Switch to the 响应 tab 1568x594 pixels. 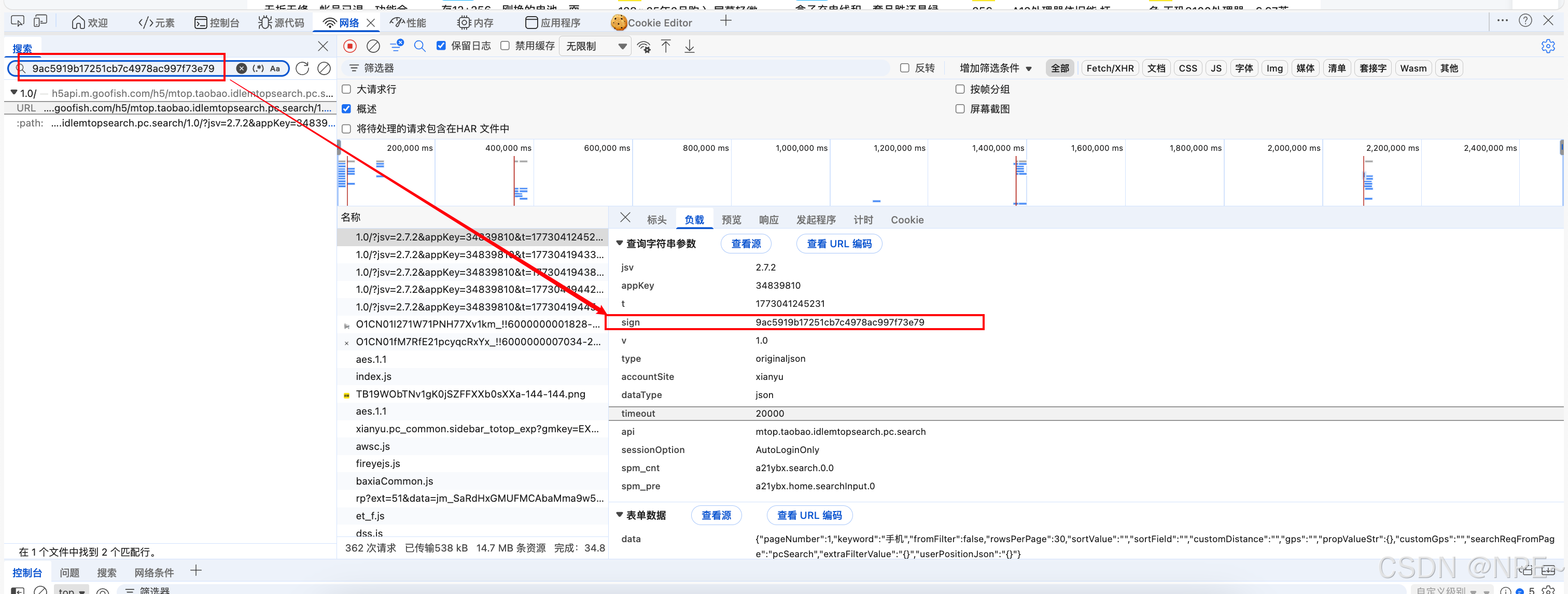(x=768, y=220)
